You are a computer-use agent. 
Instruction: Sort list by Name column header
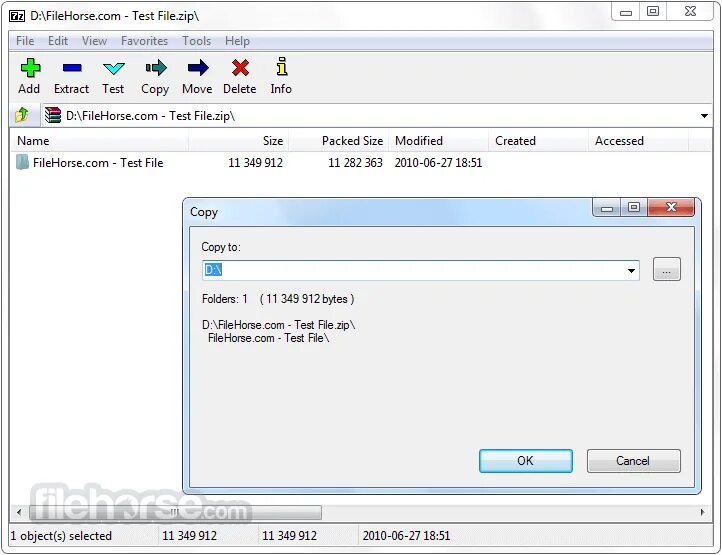coord(99,140)
